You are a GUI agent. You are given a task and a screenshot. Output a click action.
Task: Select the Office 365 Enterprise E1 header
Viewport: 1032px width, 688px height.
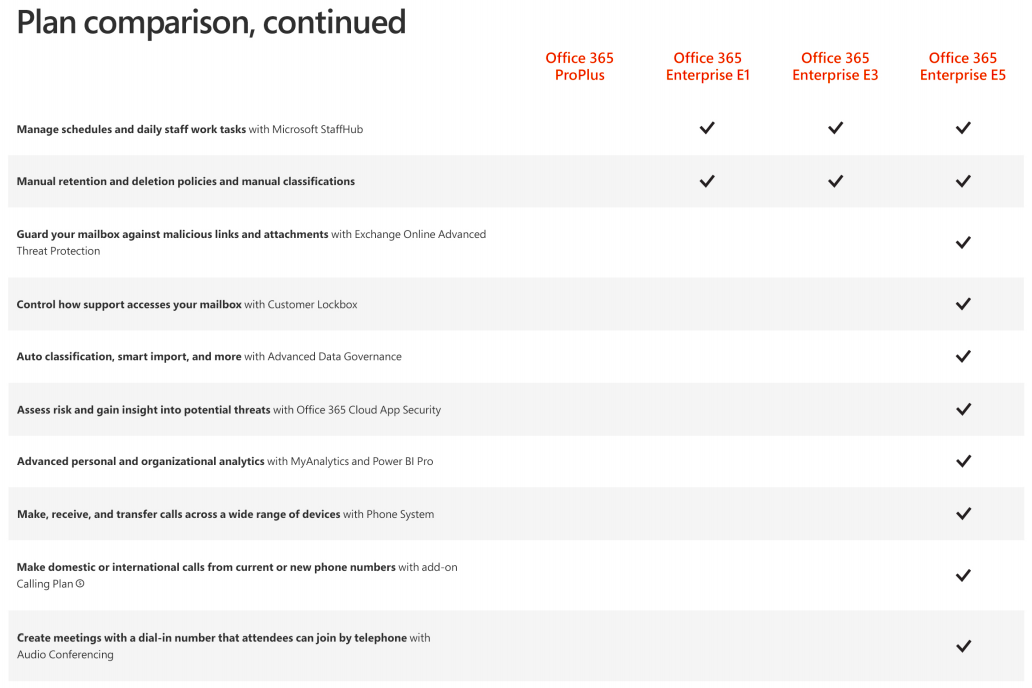pos(708,66)
